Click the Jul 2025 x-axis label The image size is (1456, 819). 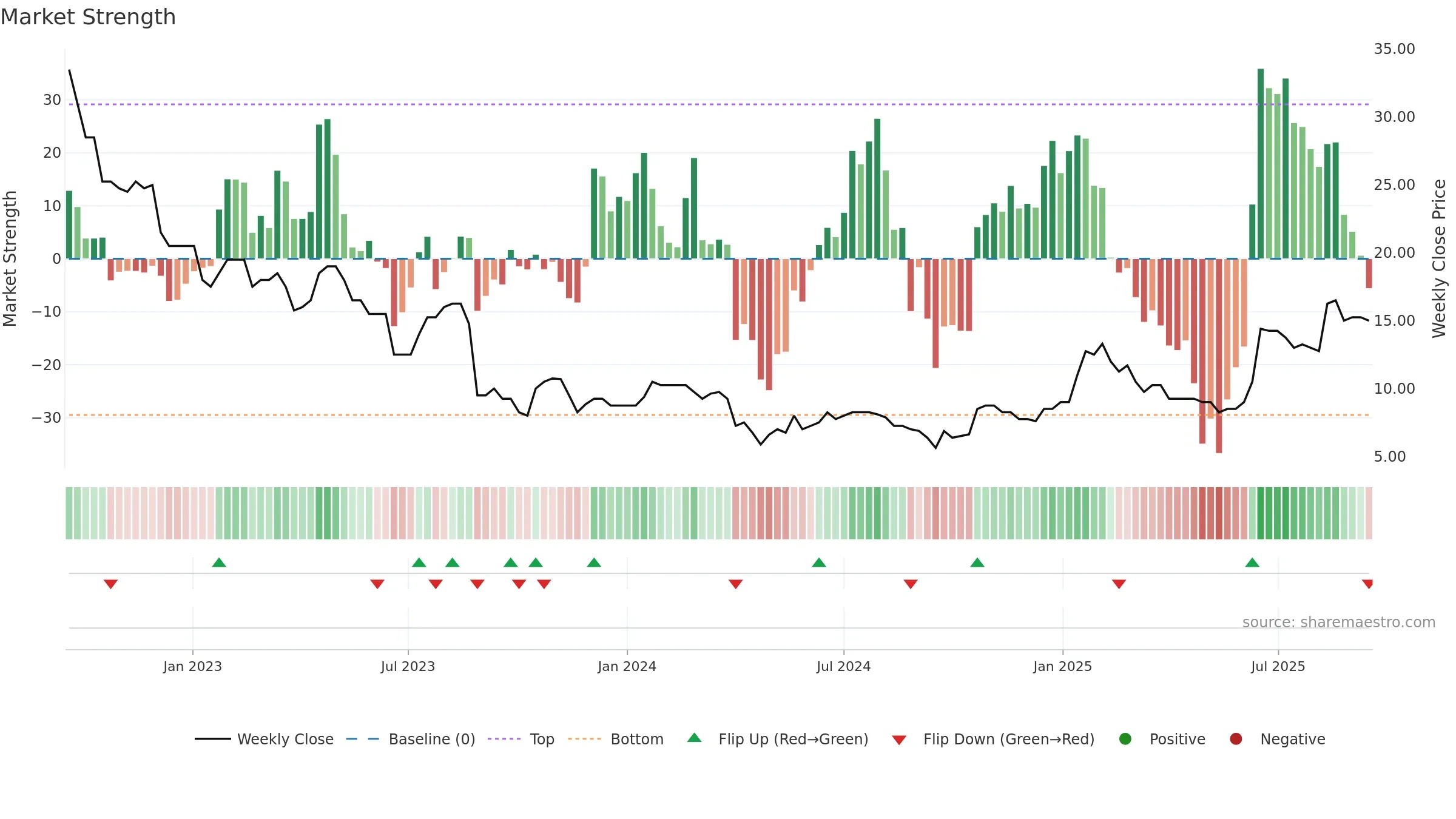1278,666
